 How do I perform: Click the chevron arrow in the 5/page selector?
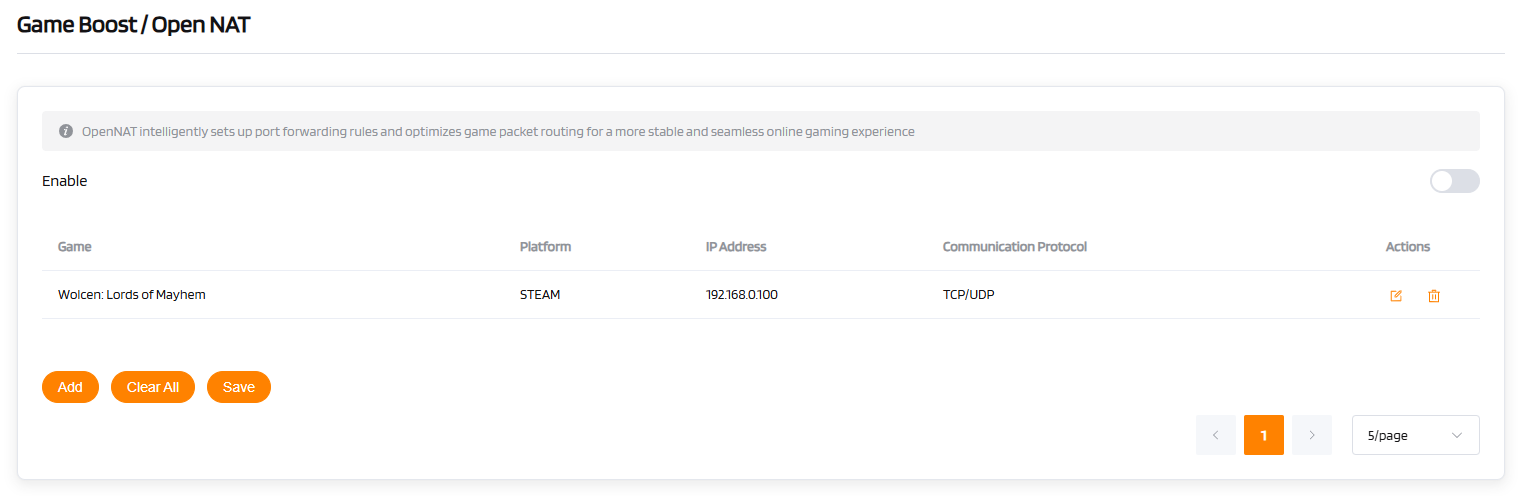pos(1456,435)
